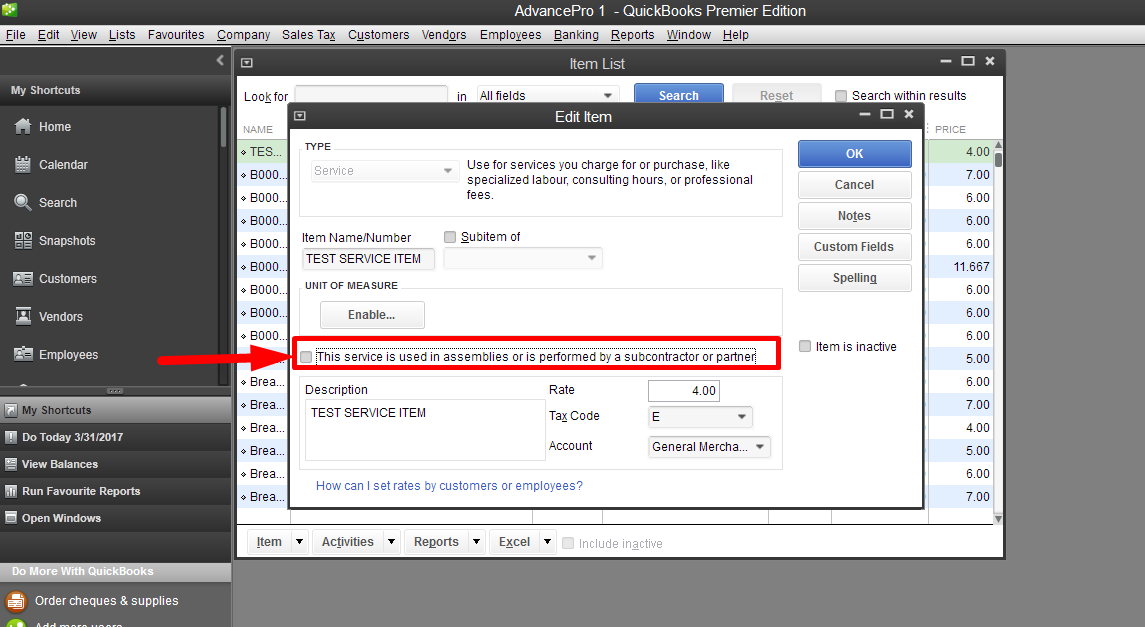Click the Employees icon in sidebar

pyautogui.click(x=23, y=355)
